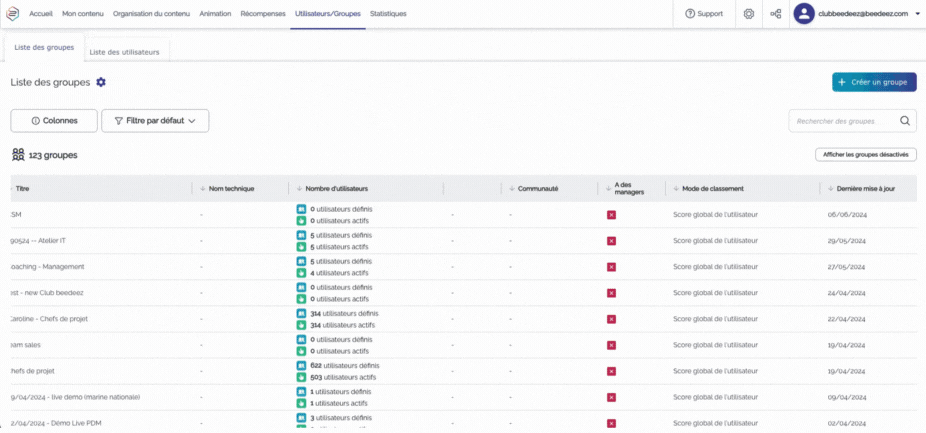Screen dimensions: 926x433
Task: Click the organization hierarchy icon
Action: pyautogui.click(x=776, y=14)
